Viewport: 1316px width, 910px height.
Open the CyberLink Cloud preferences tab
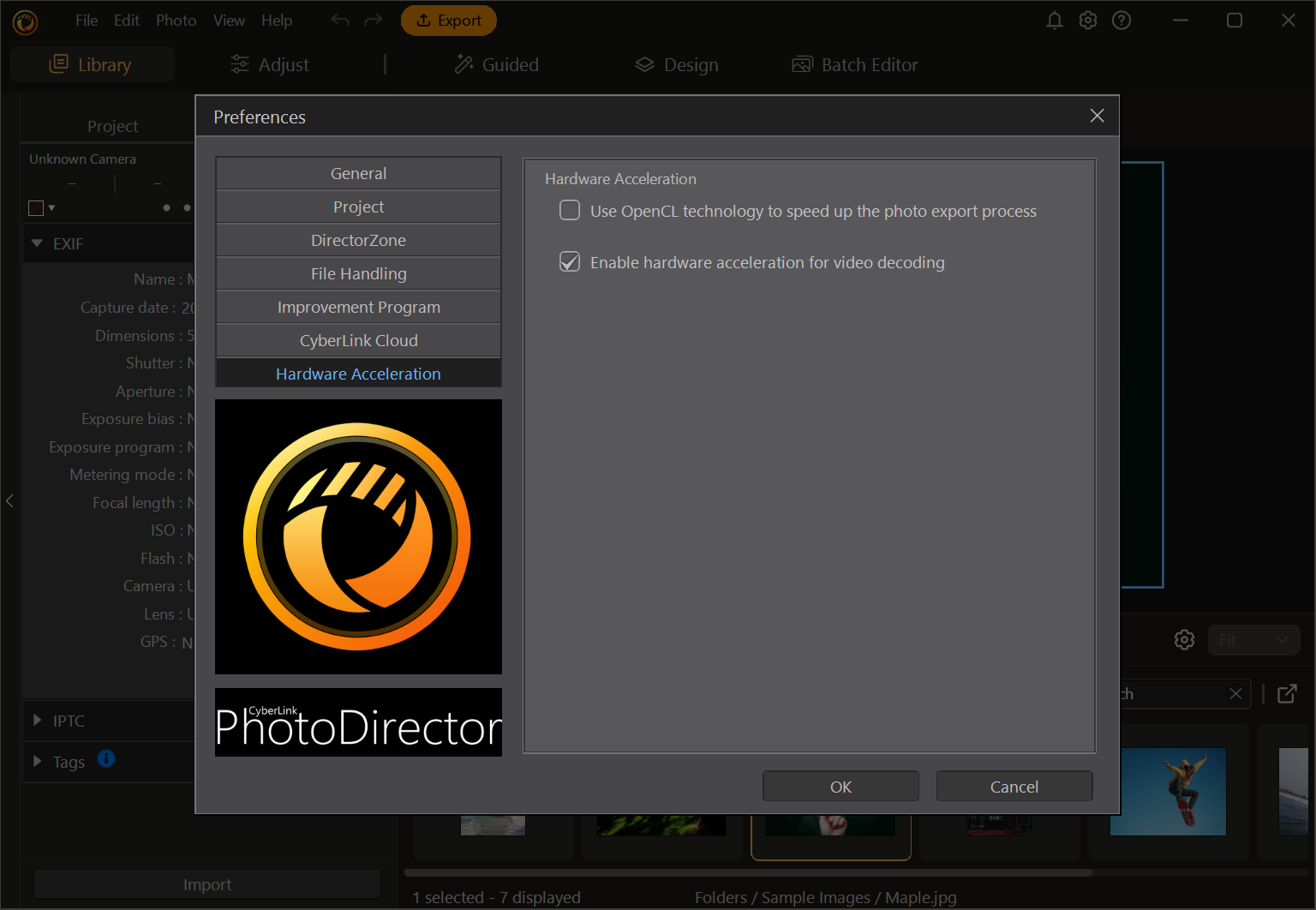(x=358, y=341)
